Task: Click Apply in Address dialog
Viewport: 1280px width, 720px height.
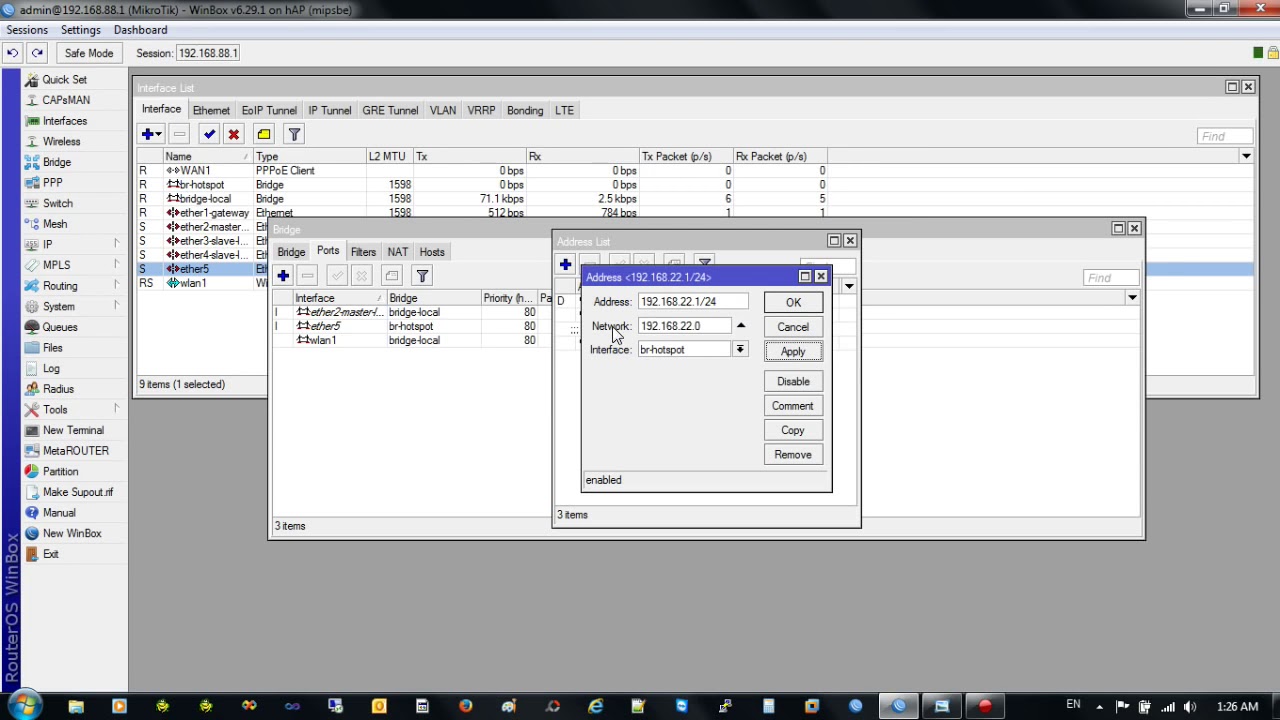Action: coord(793,351)
